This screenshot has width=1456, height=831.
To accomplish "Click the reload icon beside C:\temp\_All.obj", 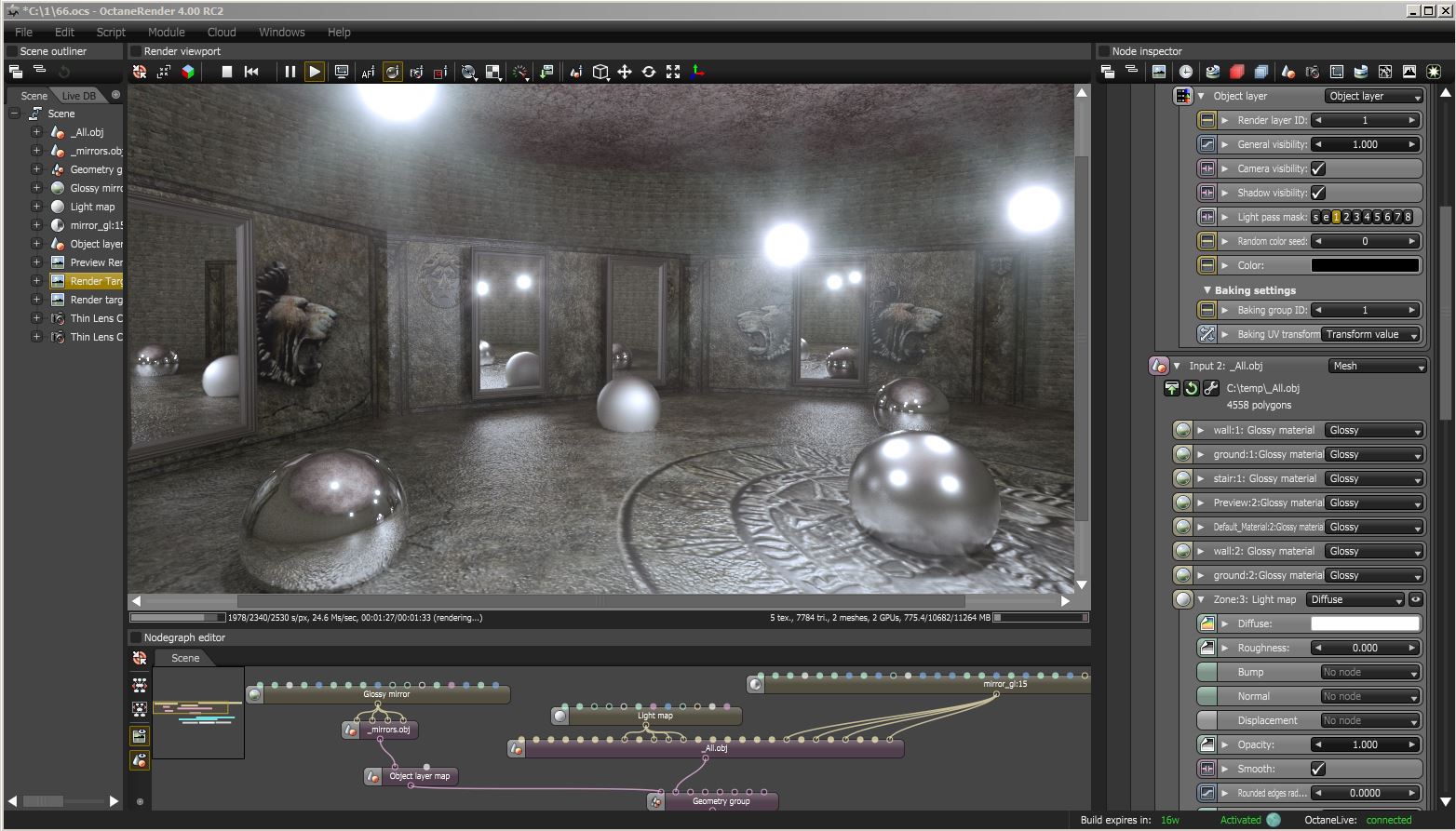I will coord(1191,388).
